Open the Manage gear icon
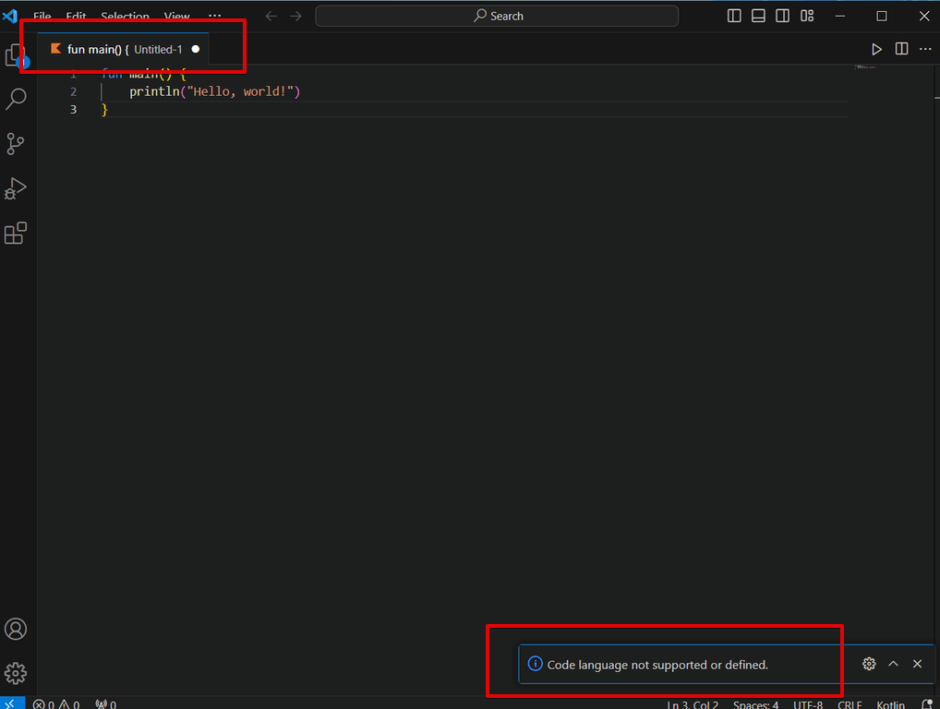The width and height of the screenshot is (940, 709). [15, 673]
